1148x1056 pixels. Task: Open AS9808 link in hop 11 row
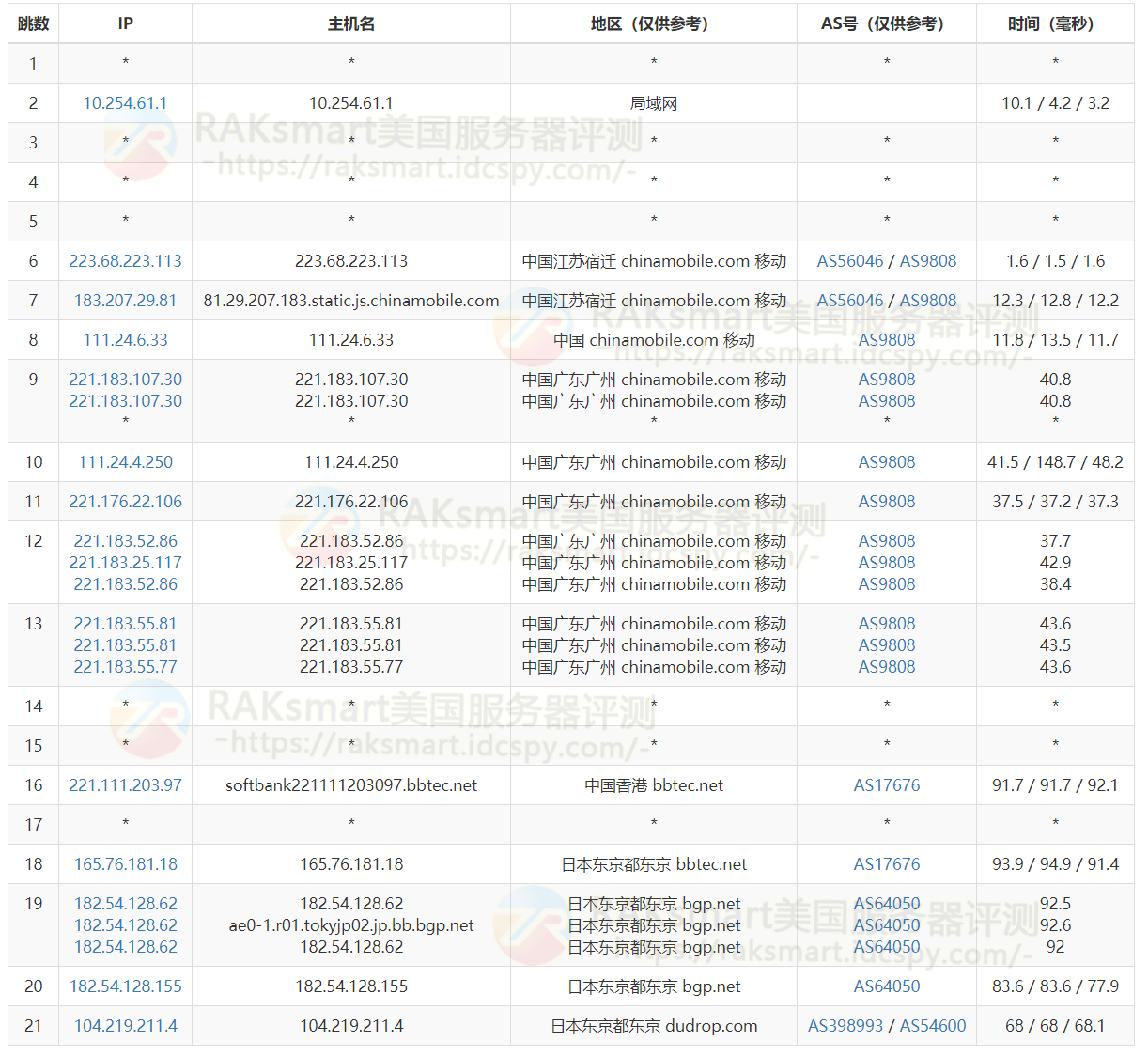tap(887, 502)
